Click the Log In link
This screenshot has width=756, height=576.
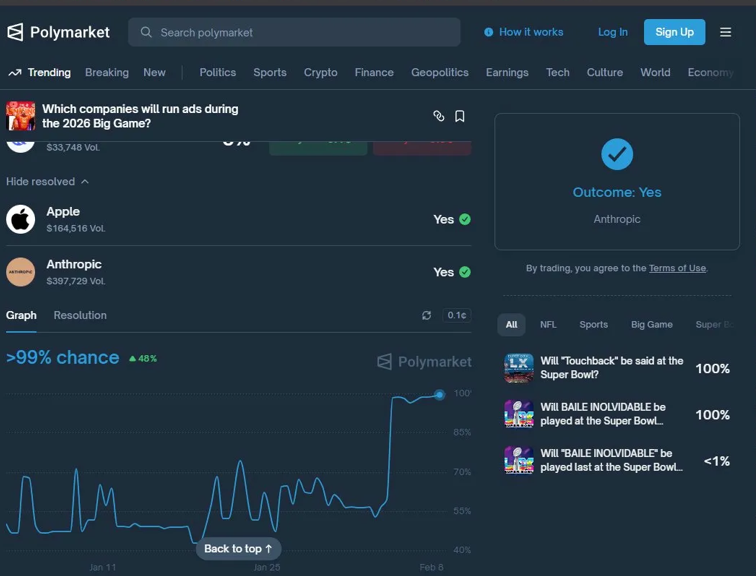tap(613, 32)
